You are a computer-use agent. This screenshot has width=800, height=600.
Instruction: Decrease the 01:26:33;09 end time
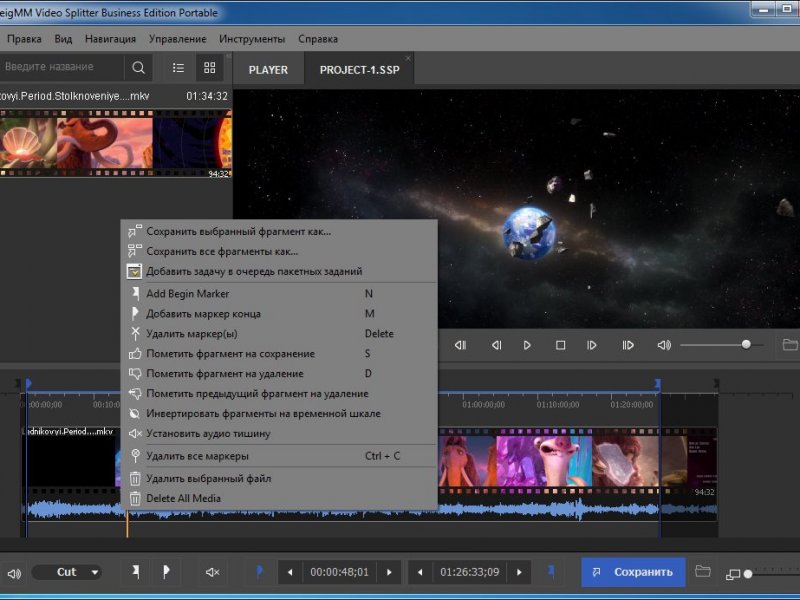[420, 572]
